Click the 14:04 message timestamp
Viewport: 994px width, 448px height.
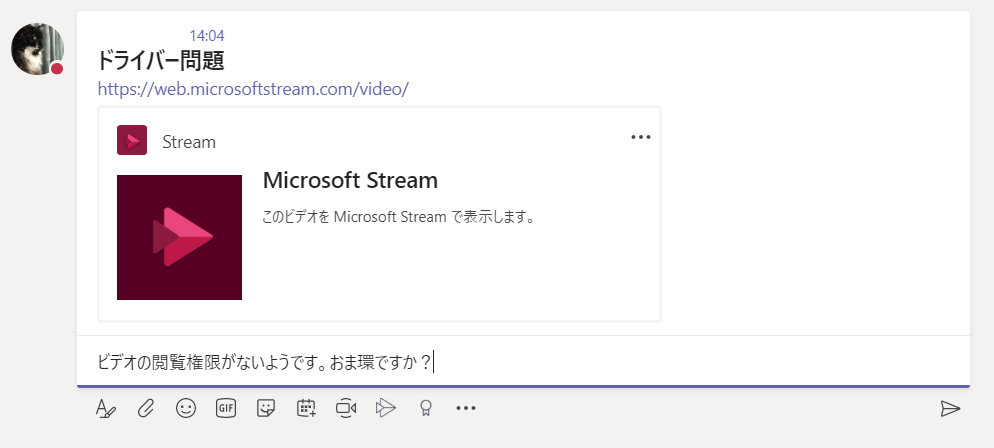point(207,36)
